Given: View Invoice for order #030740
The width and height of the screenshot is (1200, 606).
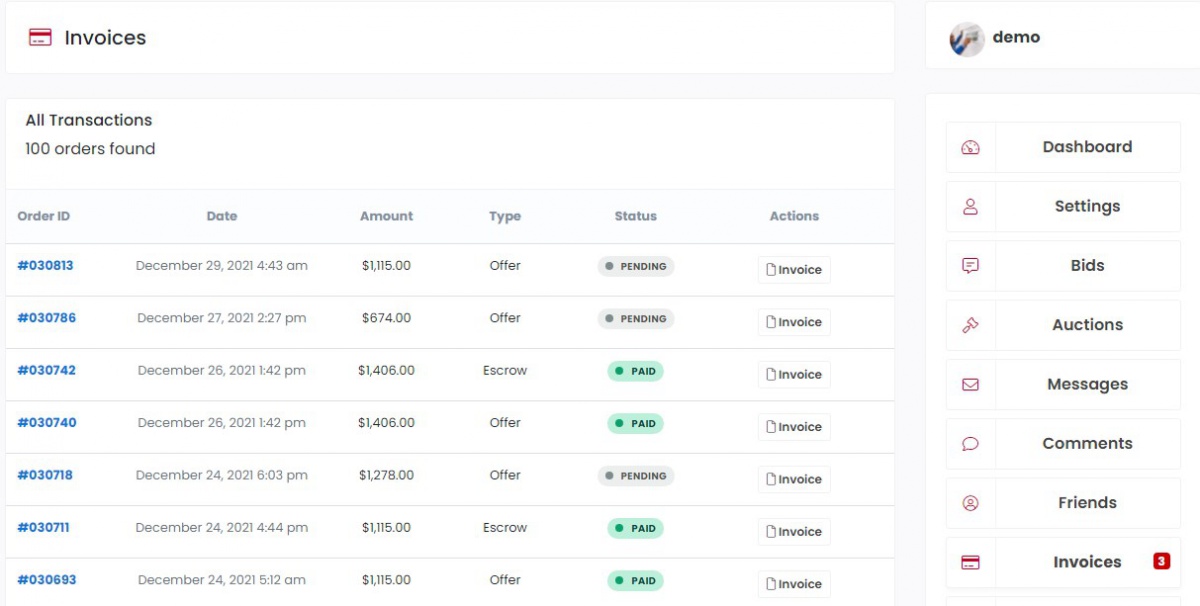Looking at the screenshot, I should point(794,427).
